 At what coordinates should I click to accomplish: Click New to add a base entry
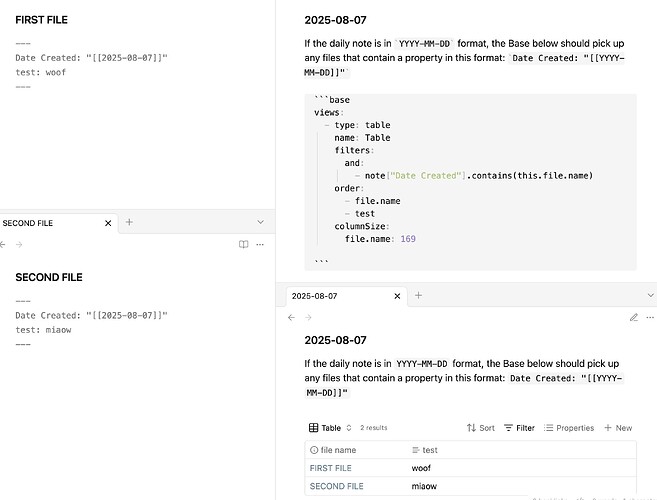coord(618,428)
